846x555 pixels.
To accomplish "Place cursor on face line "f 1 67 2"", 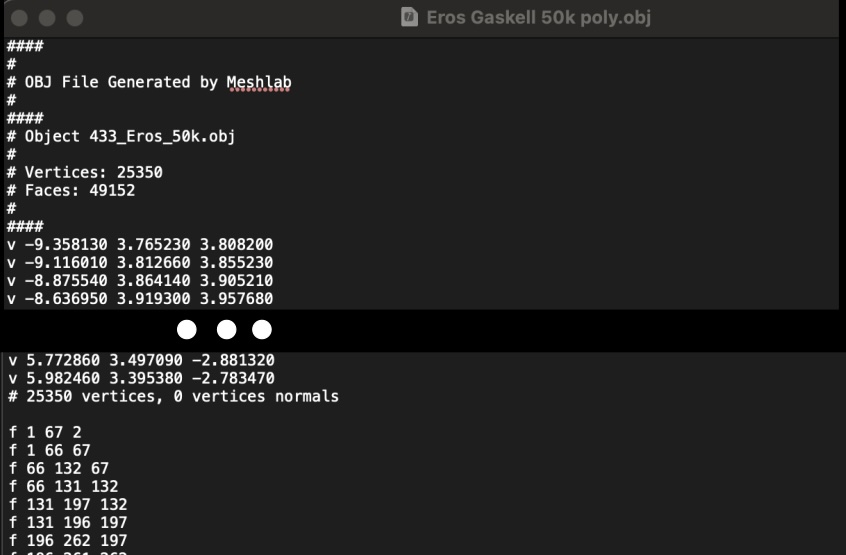I will click(x=44, y=432).
